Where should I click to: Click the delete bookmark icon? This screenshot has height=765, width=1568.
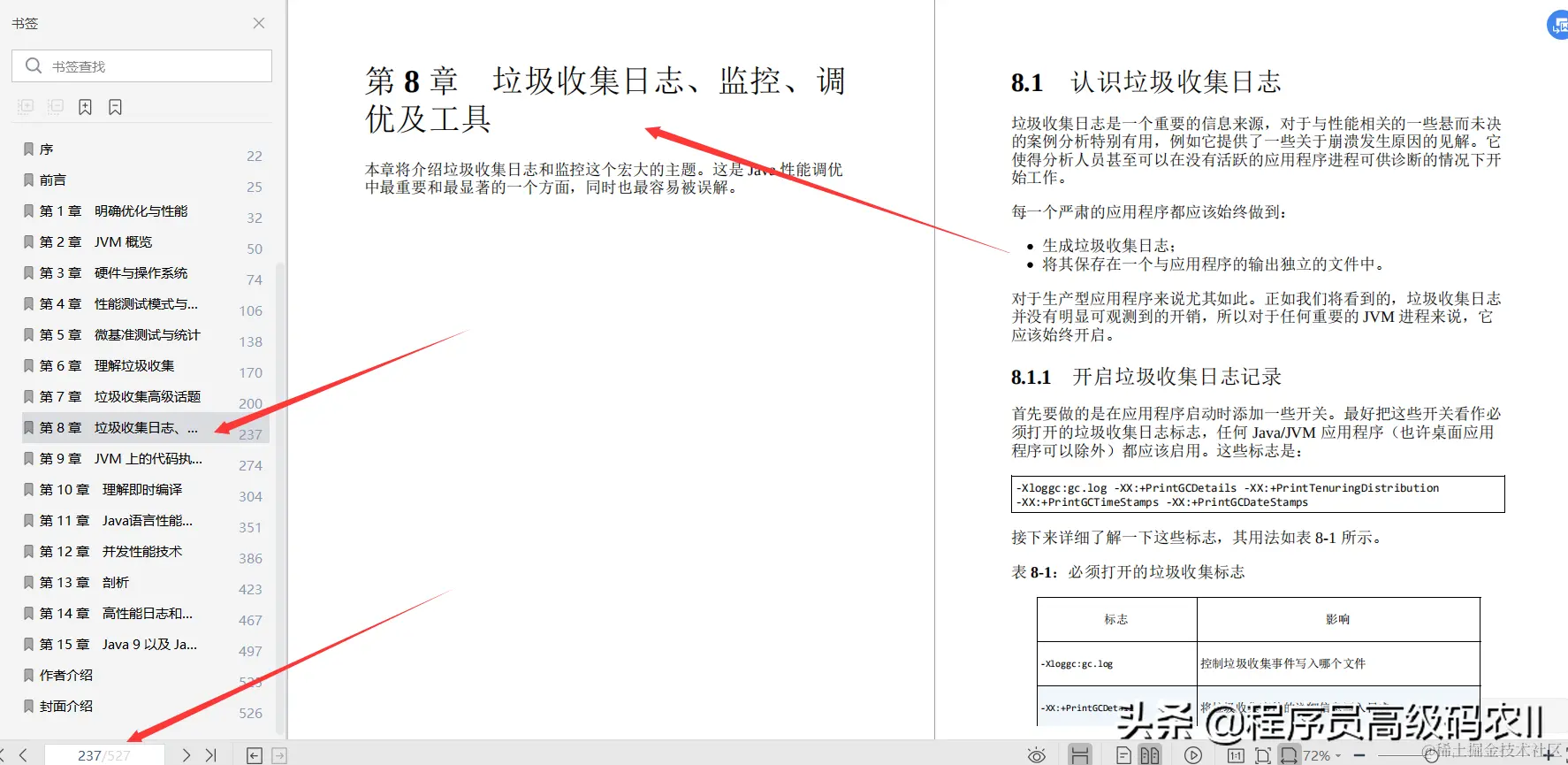(115, 107)
